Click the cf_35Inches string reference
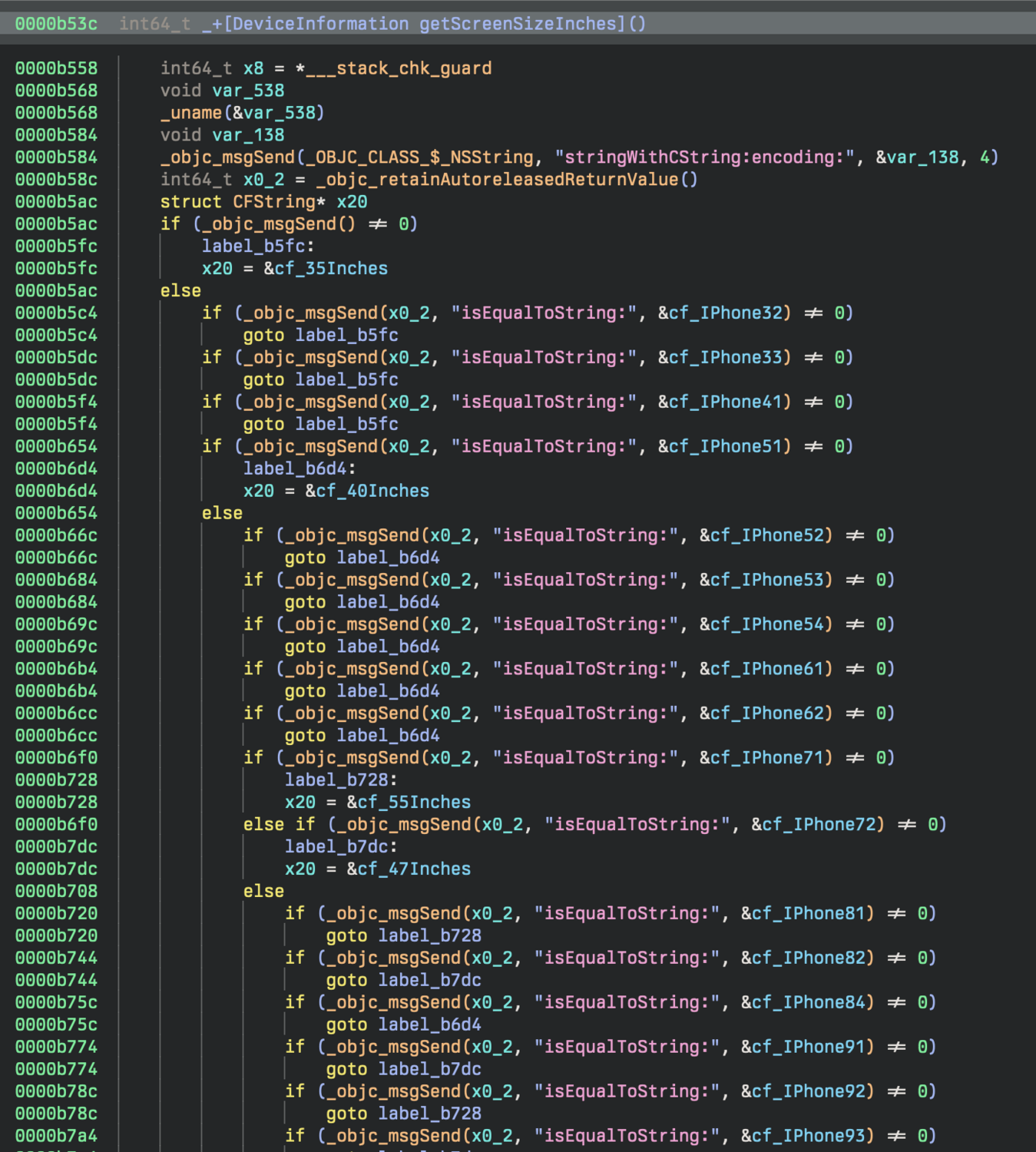This screenshot has height=1152, width=1036. [x=331, y=269]
